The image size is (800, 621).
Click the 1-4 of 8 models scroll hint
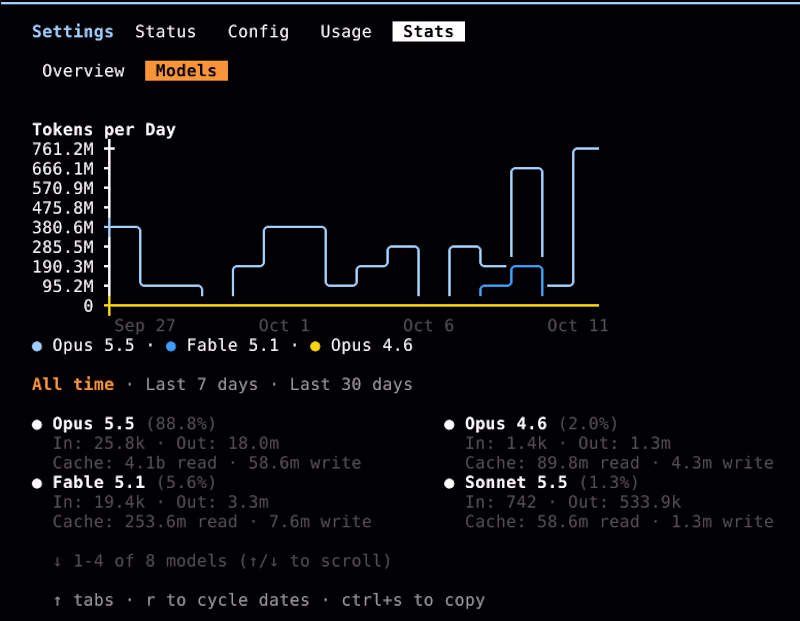222,561
